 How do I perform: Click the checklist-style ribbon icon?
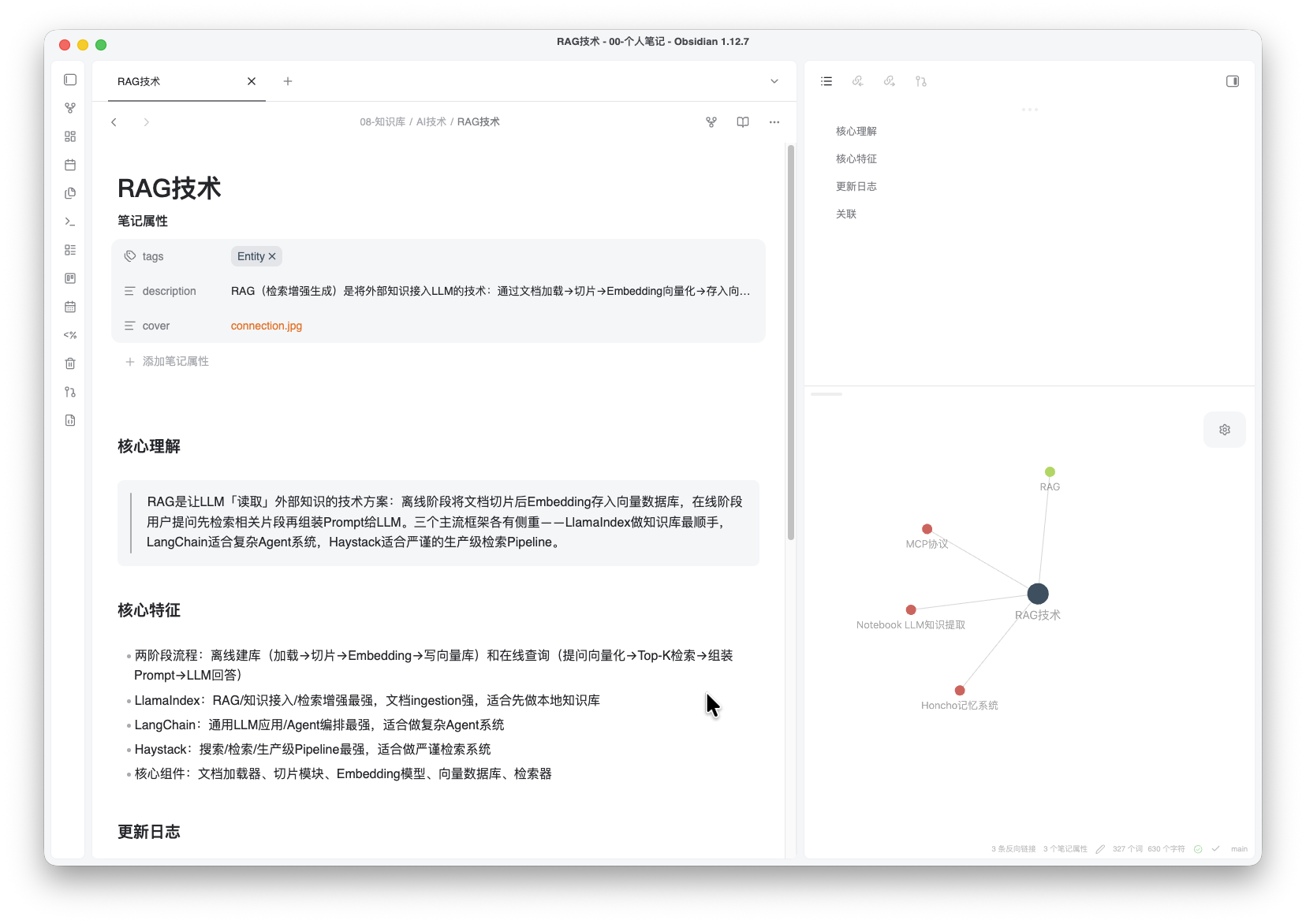click(x=70, y=250)
